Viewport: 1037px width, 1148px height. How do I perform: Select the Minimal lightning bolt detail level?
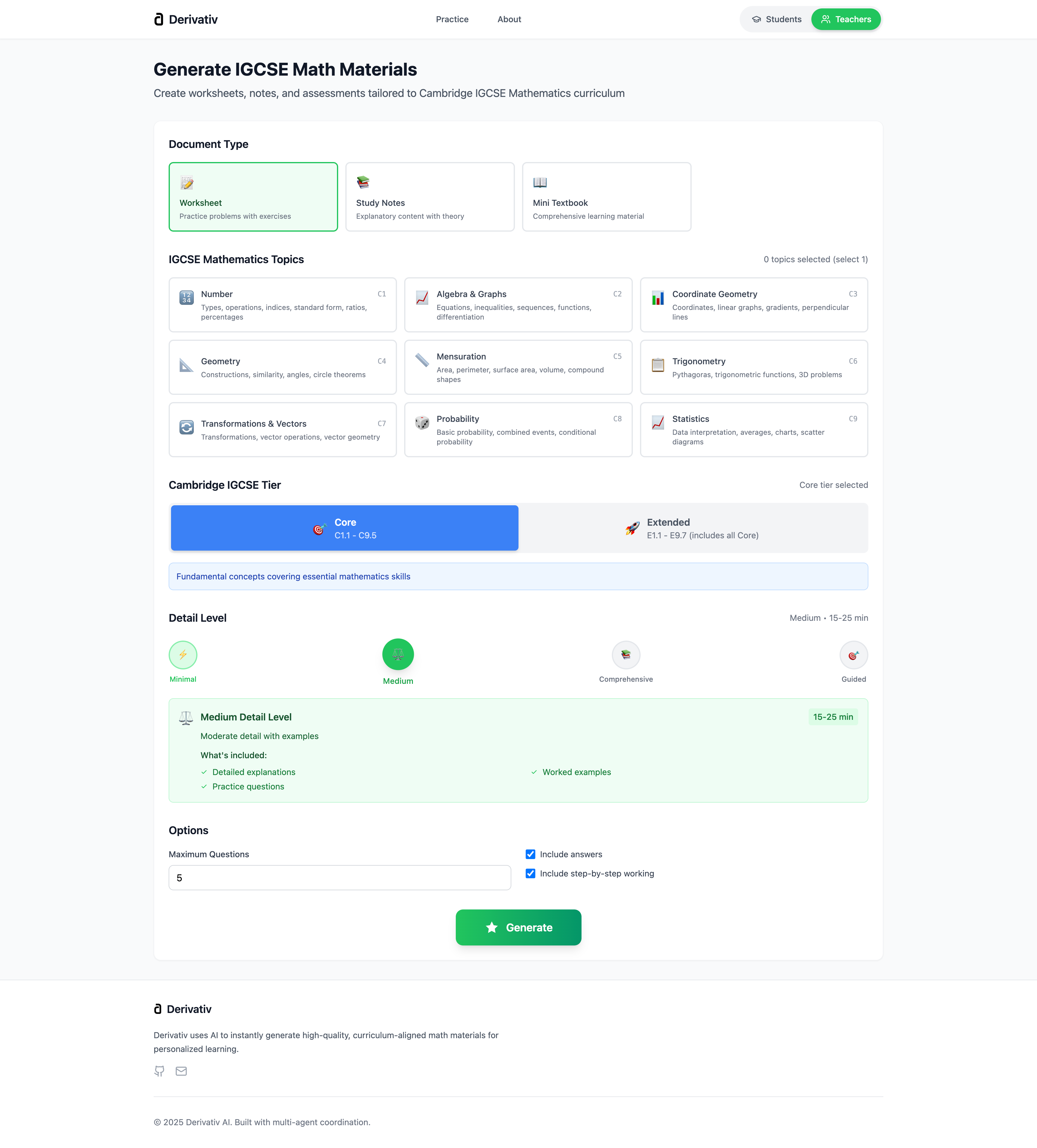pyautogui.click(x=183, y=655)
